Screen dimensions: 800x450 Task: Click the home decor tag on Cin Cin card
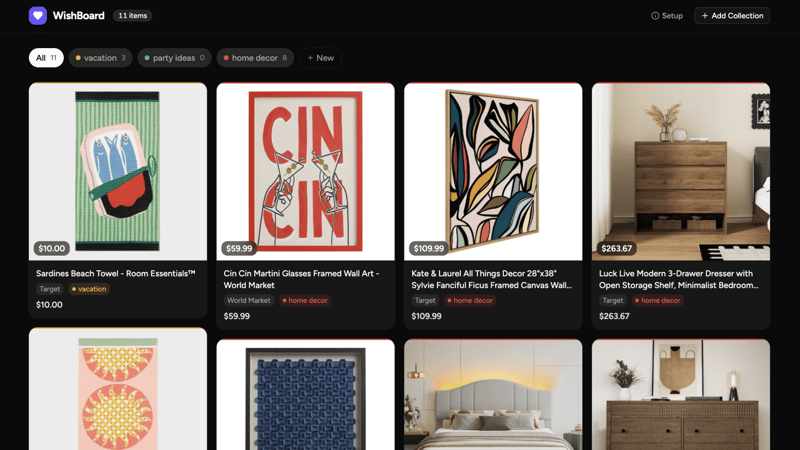point(305,301)
